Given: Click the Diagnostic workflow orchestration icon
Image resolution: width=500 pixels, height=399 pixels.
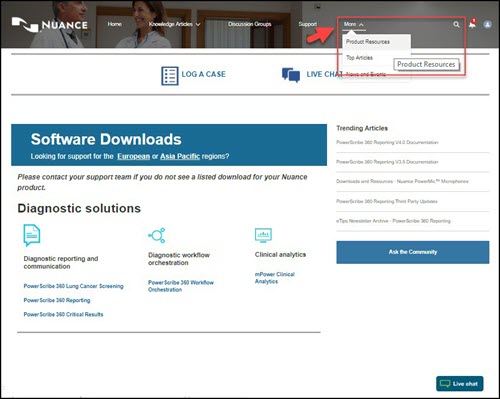Looking at the screenshot, I should click(x=157, y=235).
